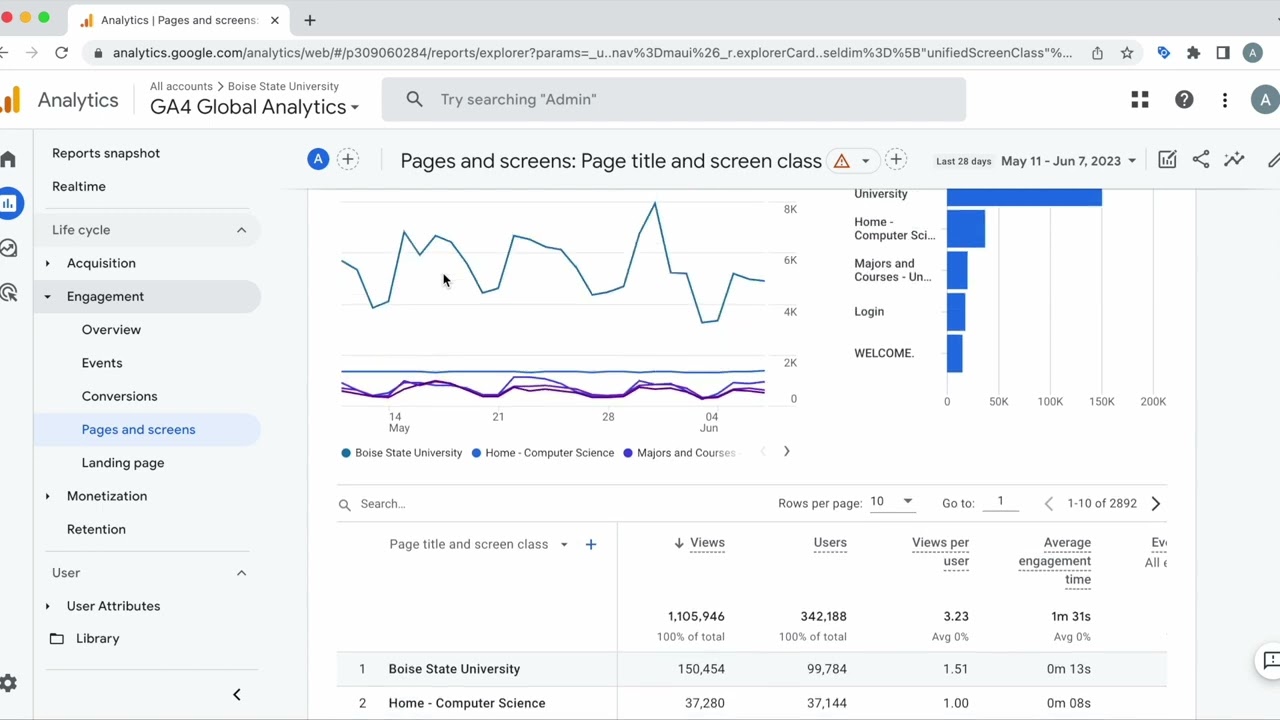Click the Customize report icon

pos(1167,160)
